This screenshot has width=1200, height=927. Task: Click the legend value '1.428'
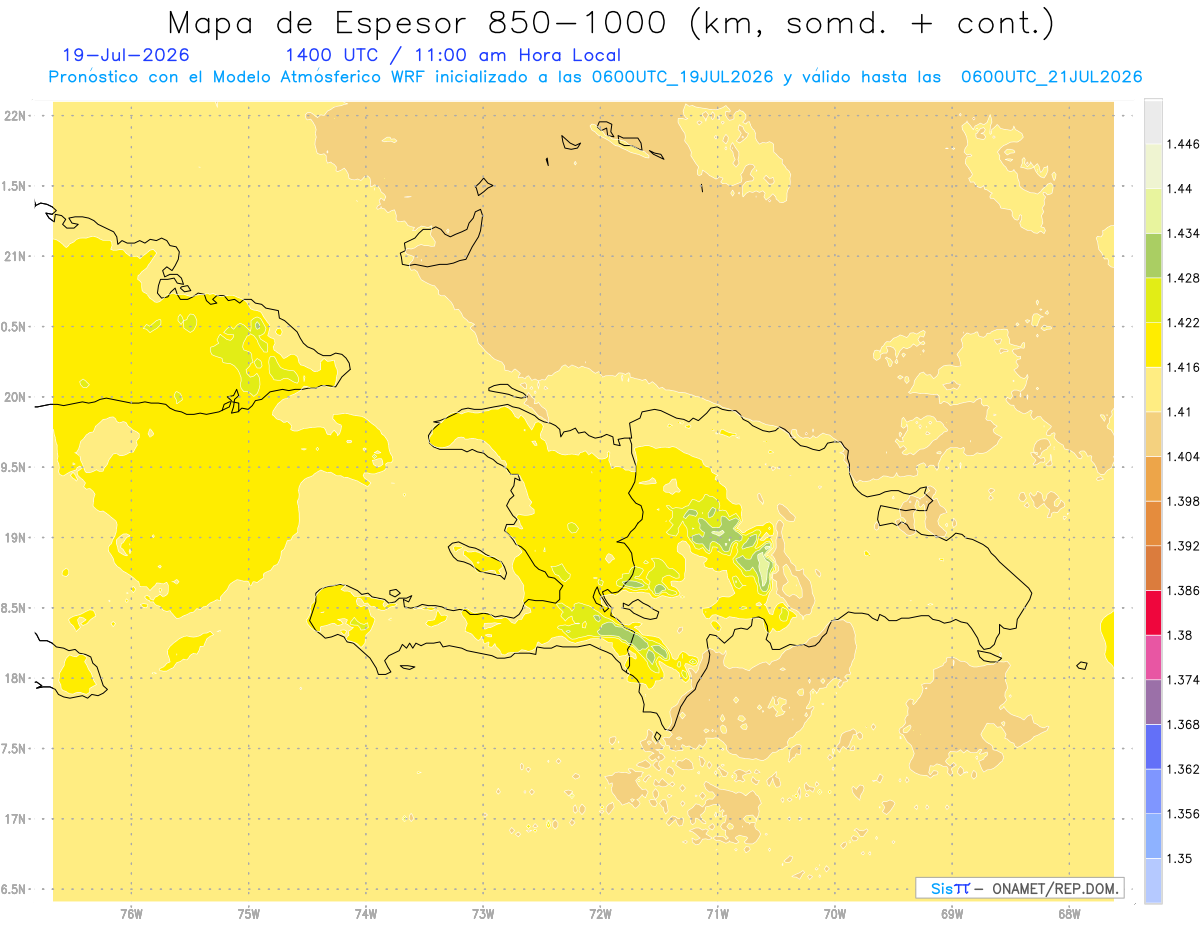point(1183,278)
